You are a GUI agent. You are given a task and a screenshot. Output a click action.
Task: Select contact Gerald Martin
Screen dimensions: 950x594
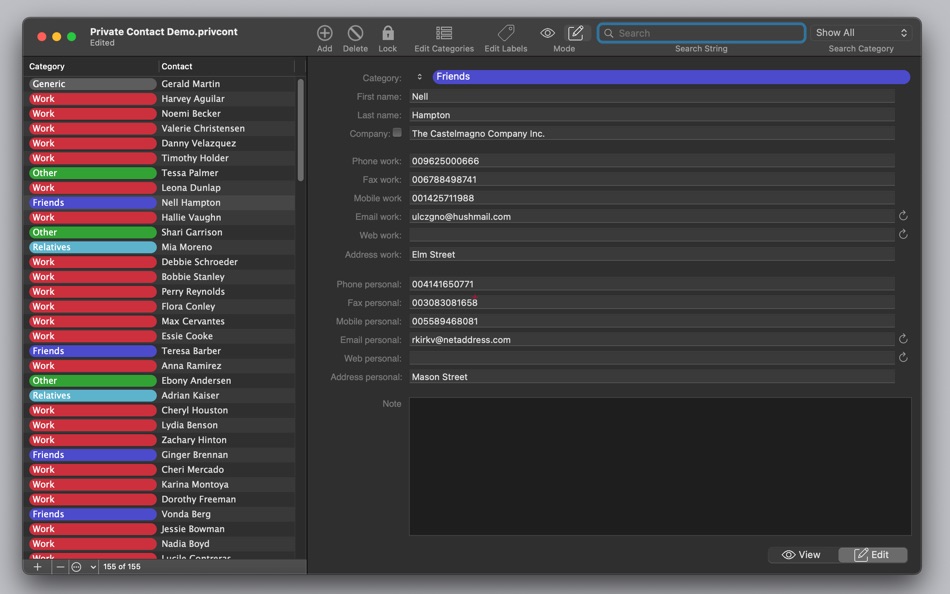(x=190, y=84)
